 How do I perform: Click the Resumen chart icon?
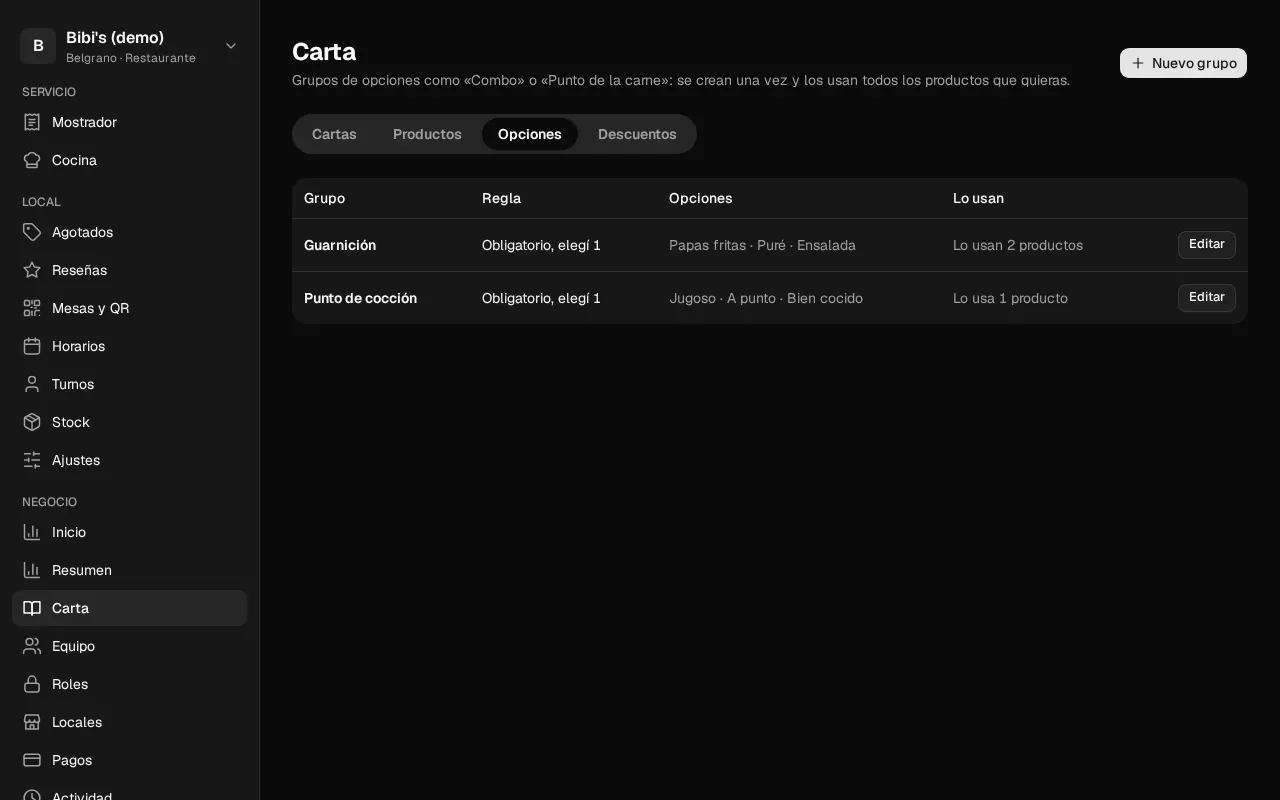32,570
